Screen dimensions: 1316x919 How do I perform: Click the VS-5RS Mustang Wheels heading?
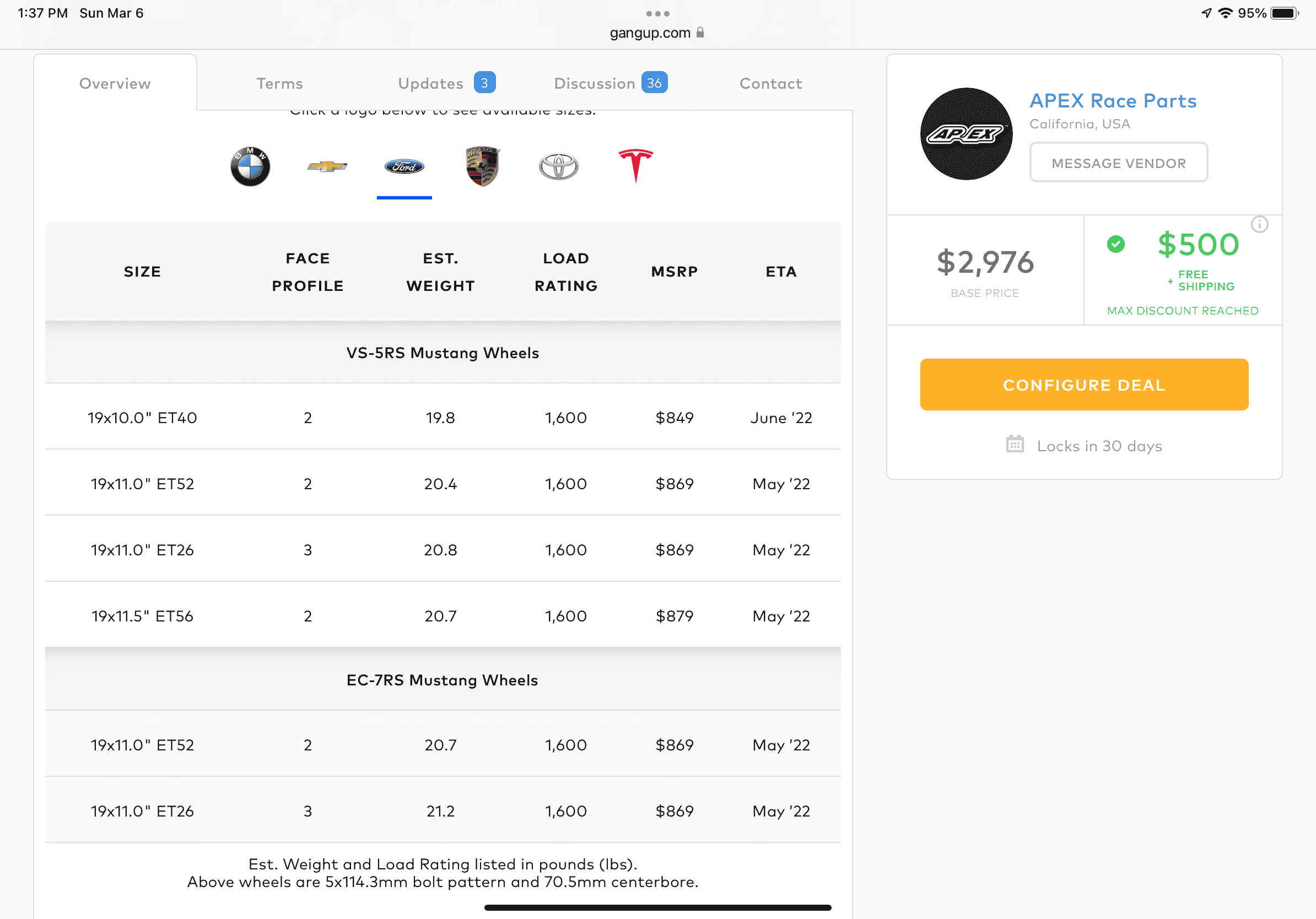(443, 353)
